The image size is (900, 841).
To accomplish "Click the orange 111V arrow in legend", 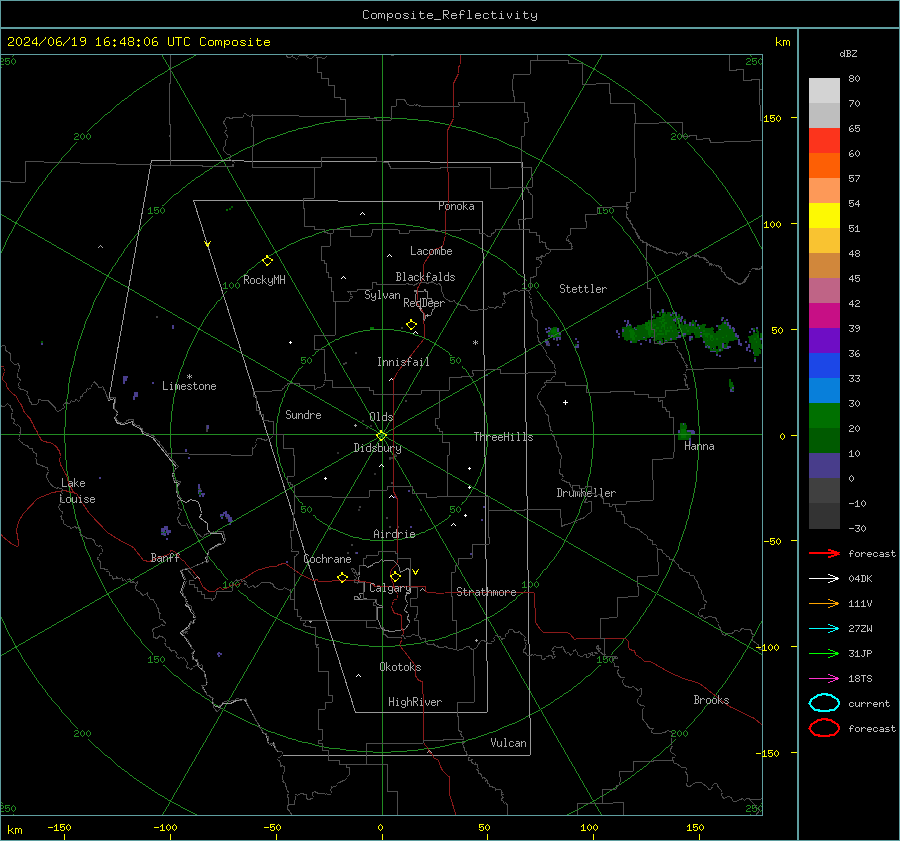I will 824,603.
